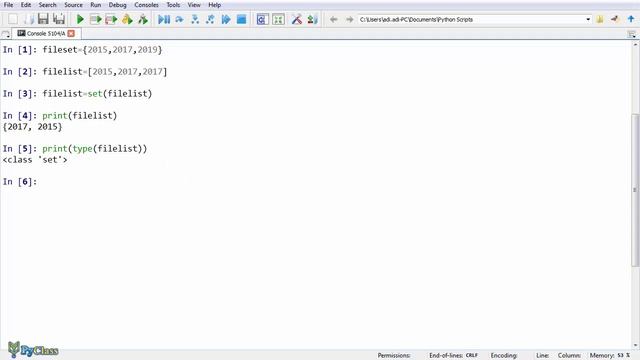Click Column indicator in status bar
The width and height of the screenshot is (640, 360).
coord(569,356)
